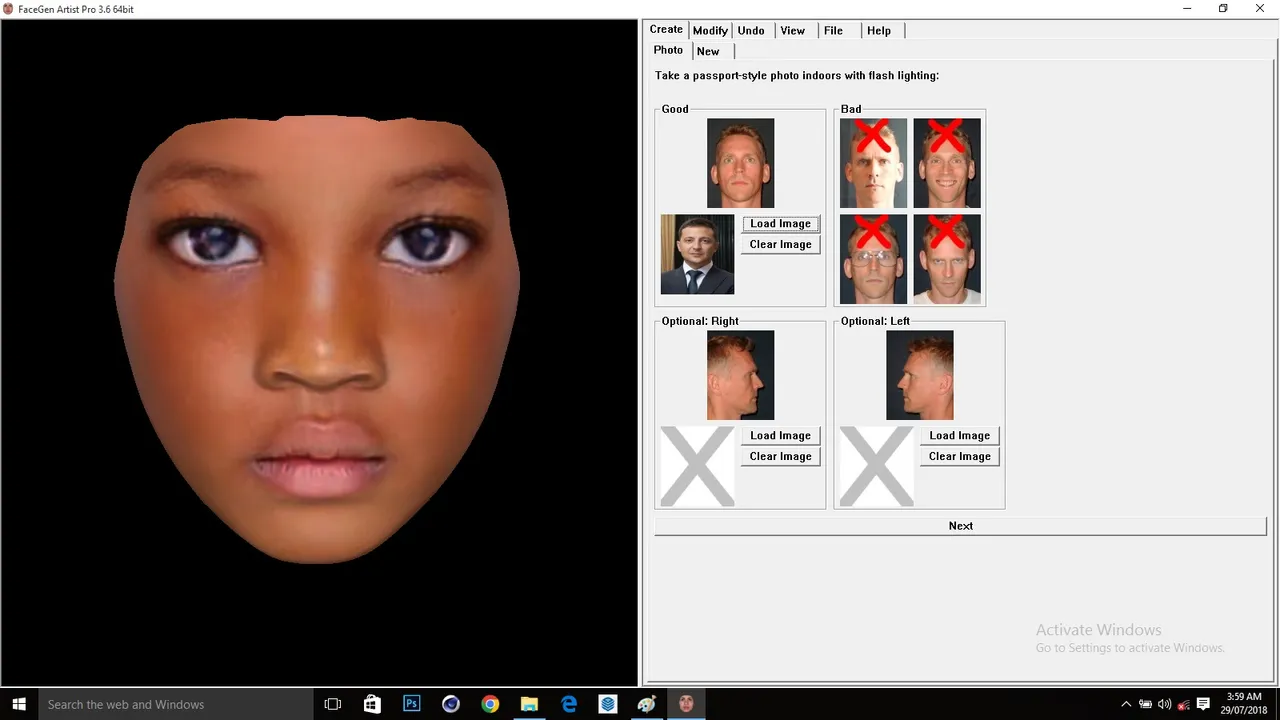The height and width of the screenshot is (720, 1280).
Task: Open the View tab
Action: pyautogui.click(x=792, y=31)
